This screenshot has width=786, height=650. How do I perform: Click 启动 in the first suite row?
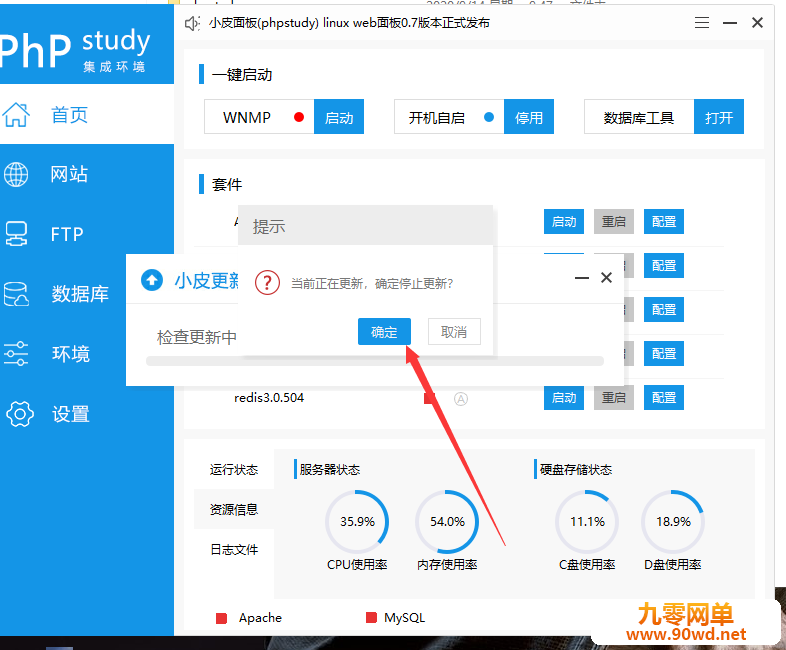[564, 222]
